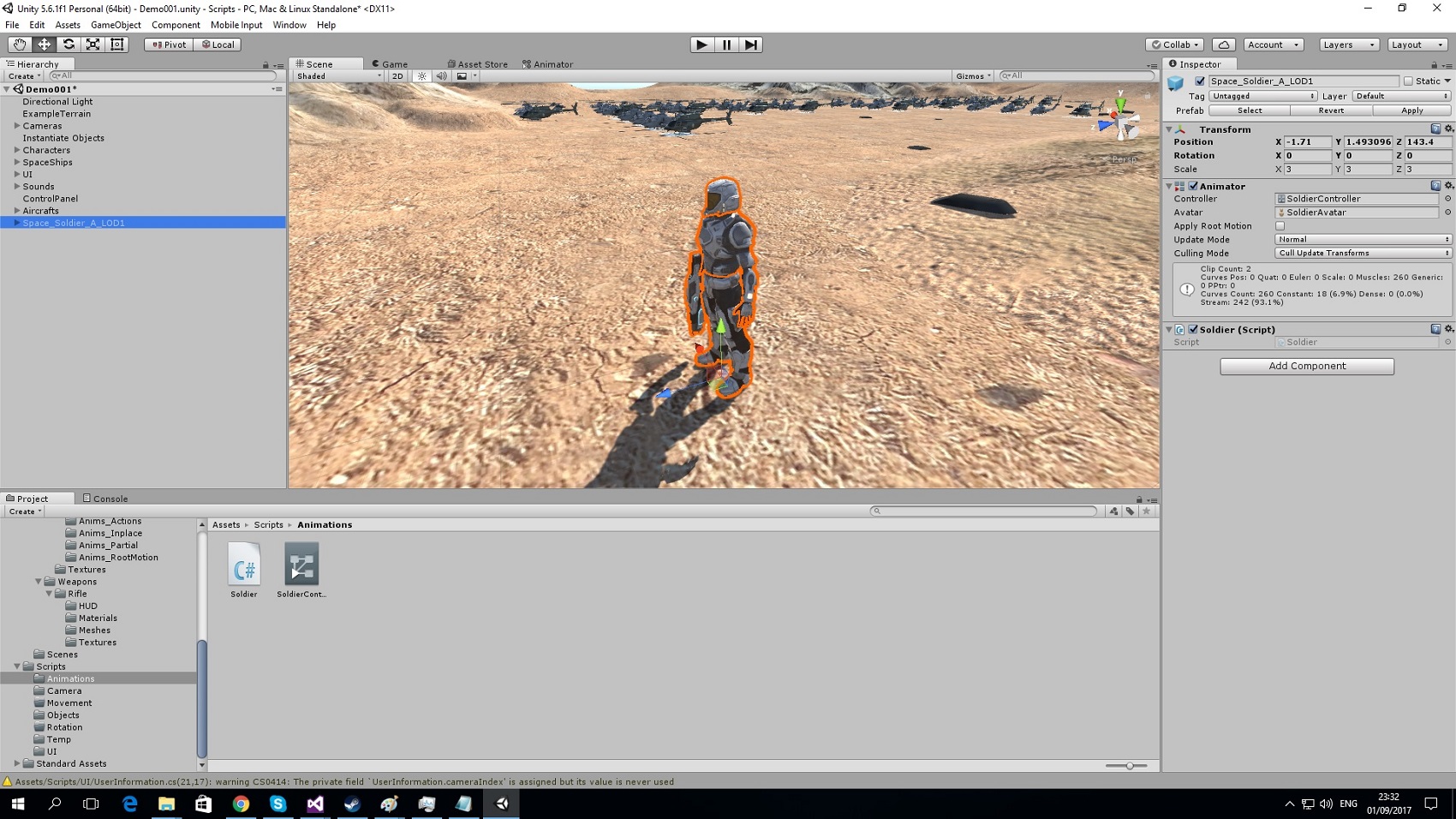Open Soldier script gear menu

[1448, 329]
